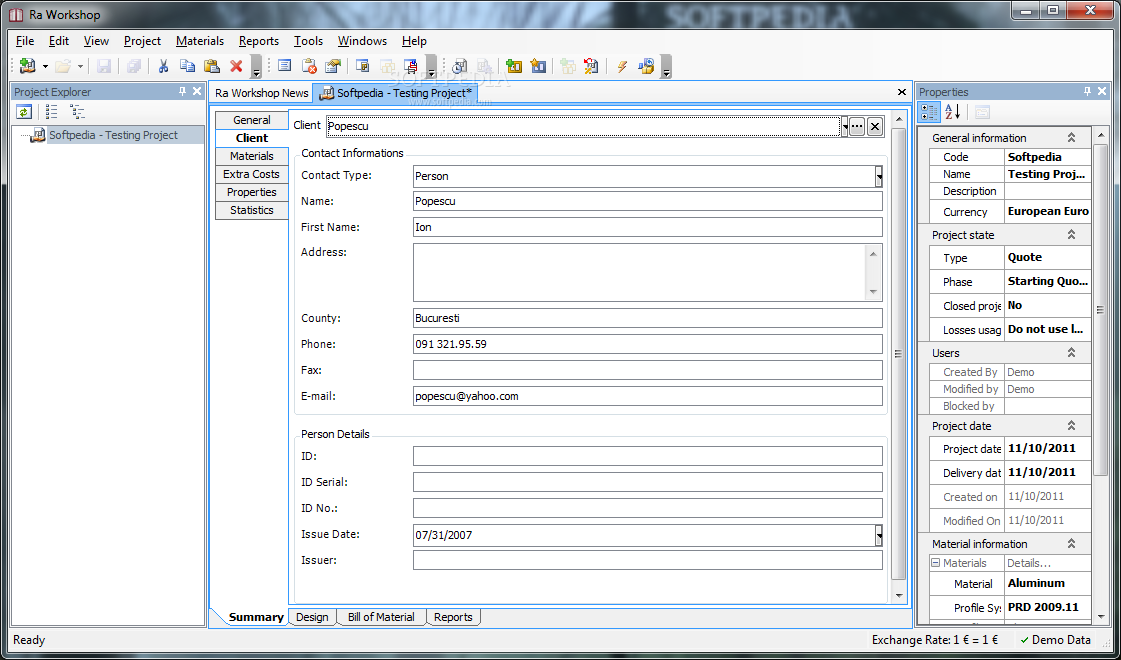This screenshot has height=660, width=1121.
Task: Click the Save diskette toolbar icon
Action: coord(104,67)
